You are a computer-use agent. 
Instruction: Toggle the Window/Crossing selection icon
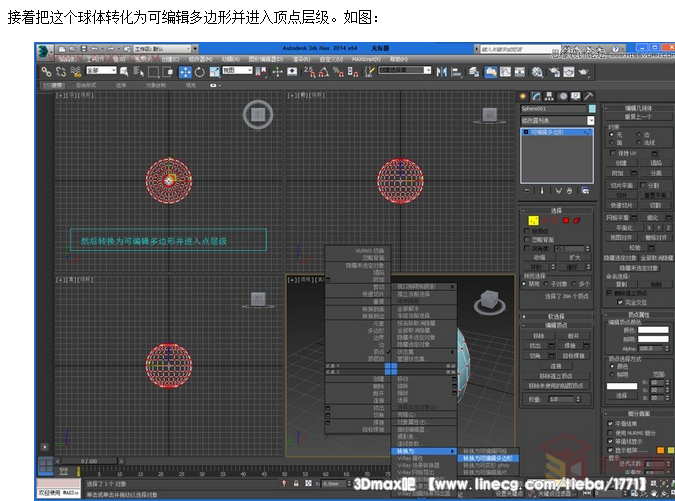[168, 72]
